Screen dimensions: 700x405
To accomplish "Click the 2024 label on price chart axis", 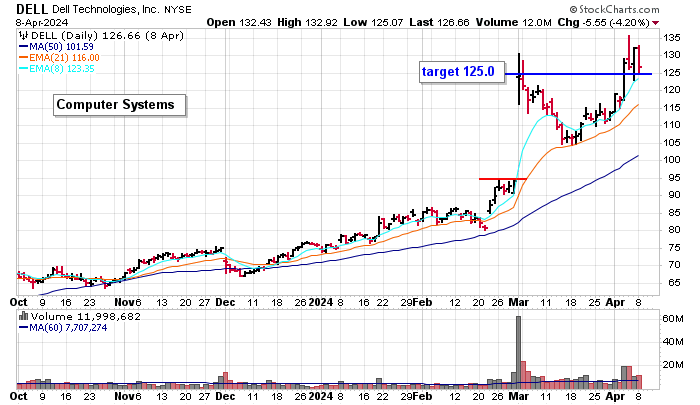I will [x=321, y=302].
